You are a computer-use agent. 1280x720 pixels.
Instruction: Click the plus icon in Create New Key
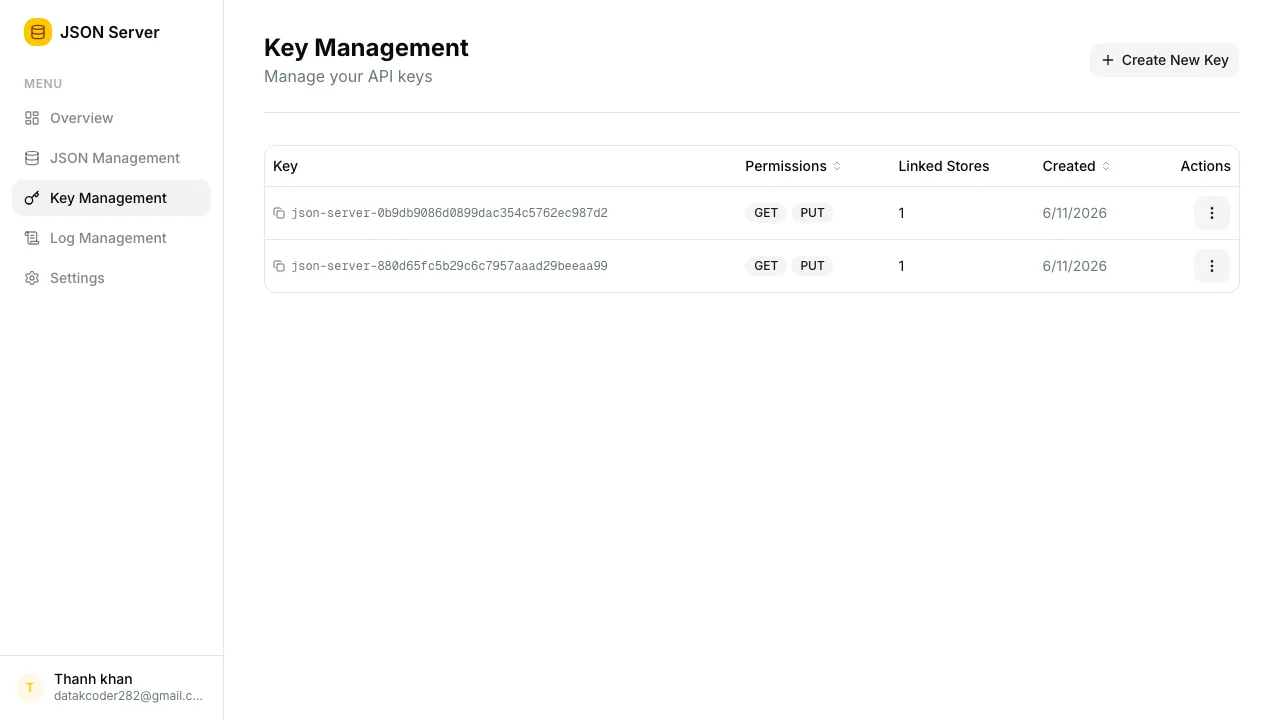tap(1108, 60)
